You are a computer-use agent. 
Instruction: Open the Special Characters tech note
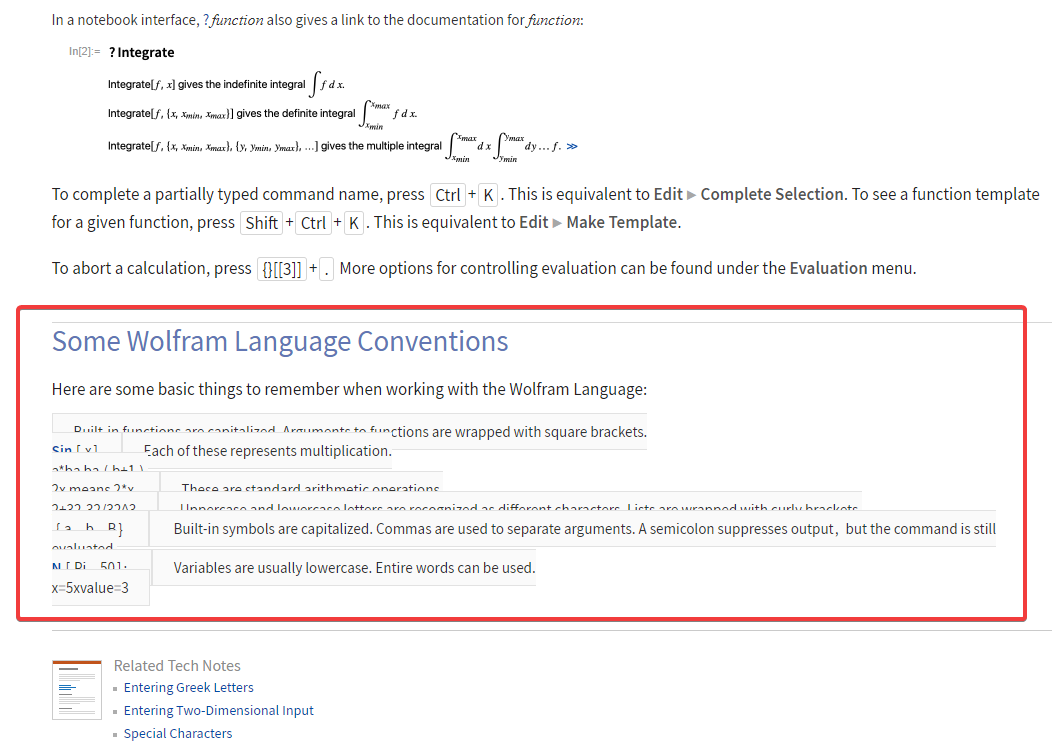point(178,734)
